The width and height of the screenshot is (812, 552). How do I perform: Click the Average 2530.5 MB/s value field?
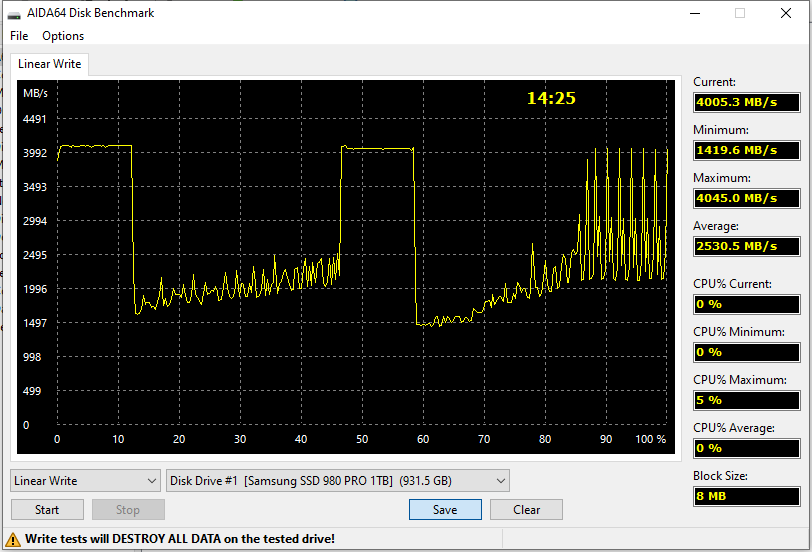pos(747,246)
